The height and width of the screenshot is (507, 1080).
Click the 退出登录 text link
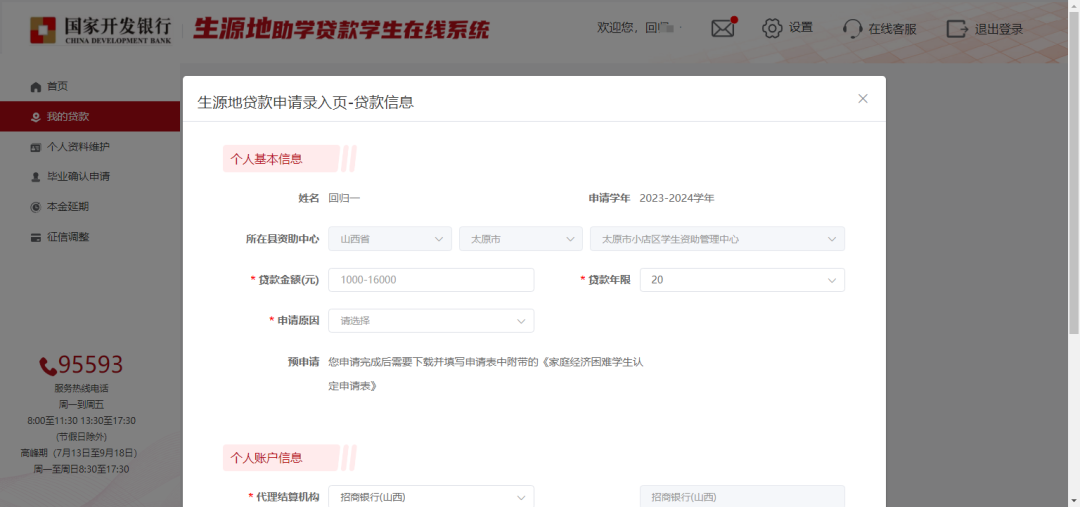[x=999, y=29]
